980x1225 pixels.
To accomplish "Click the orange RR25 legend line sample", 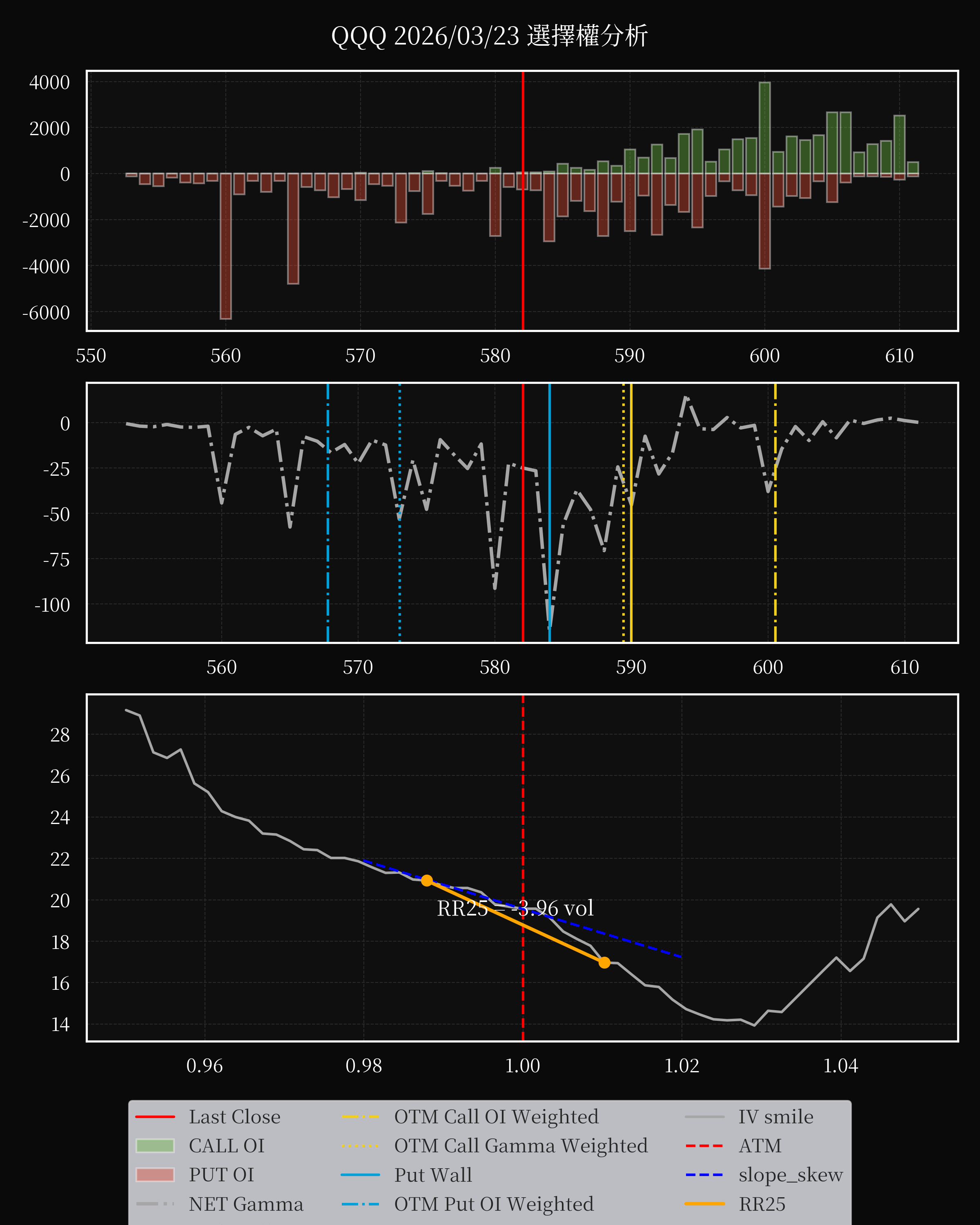I will [704, 1204].
